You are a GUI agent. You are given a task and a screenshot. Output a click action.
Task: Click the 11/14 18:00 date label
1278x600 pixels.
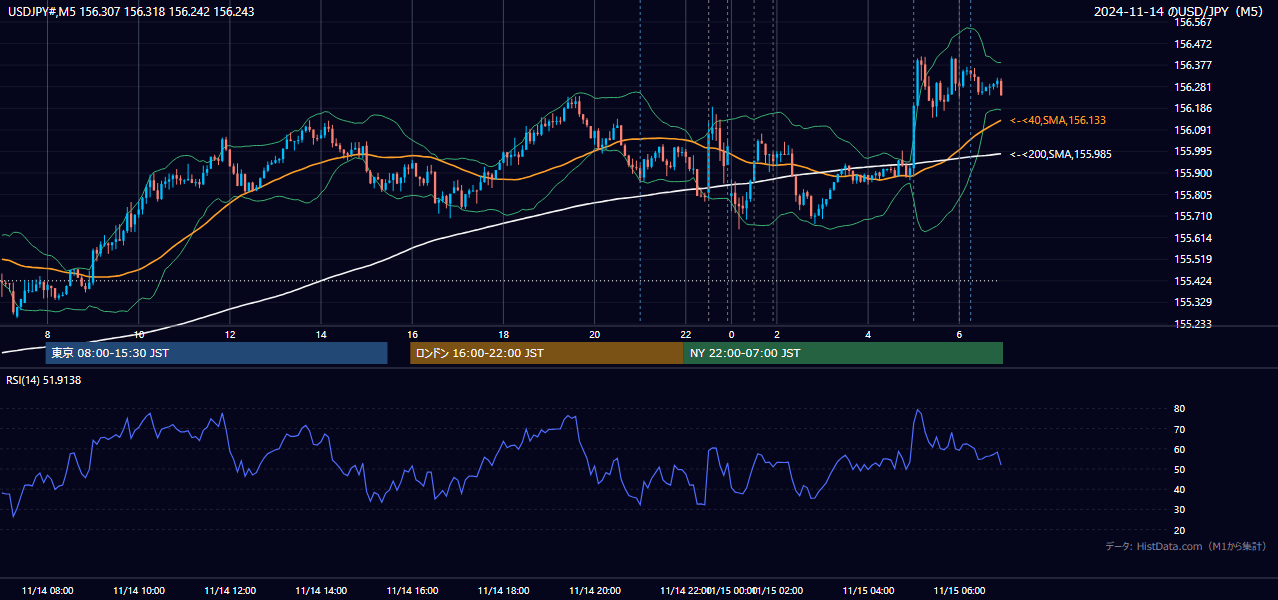503,590
